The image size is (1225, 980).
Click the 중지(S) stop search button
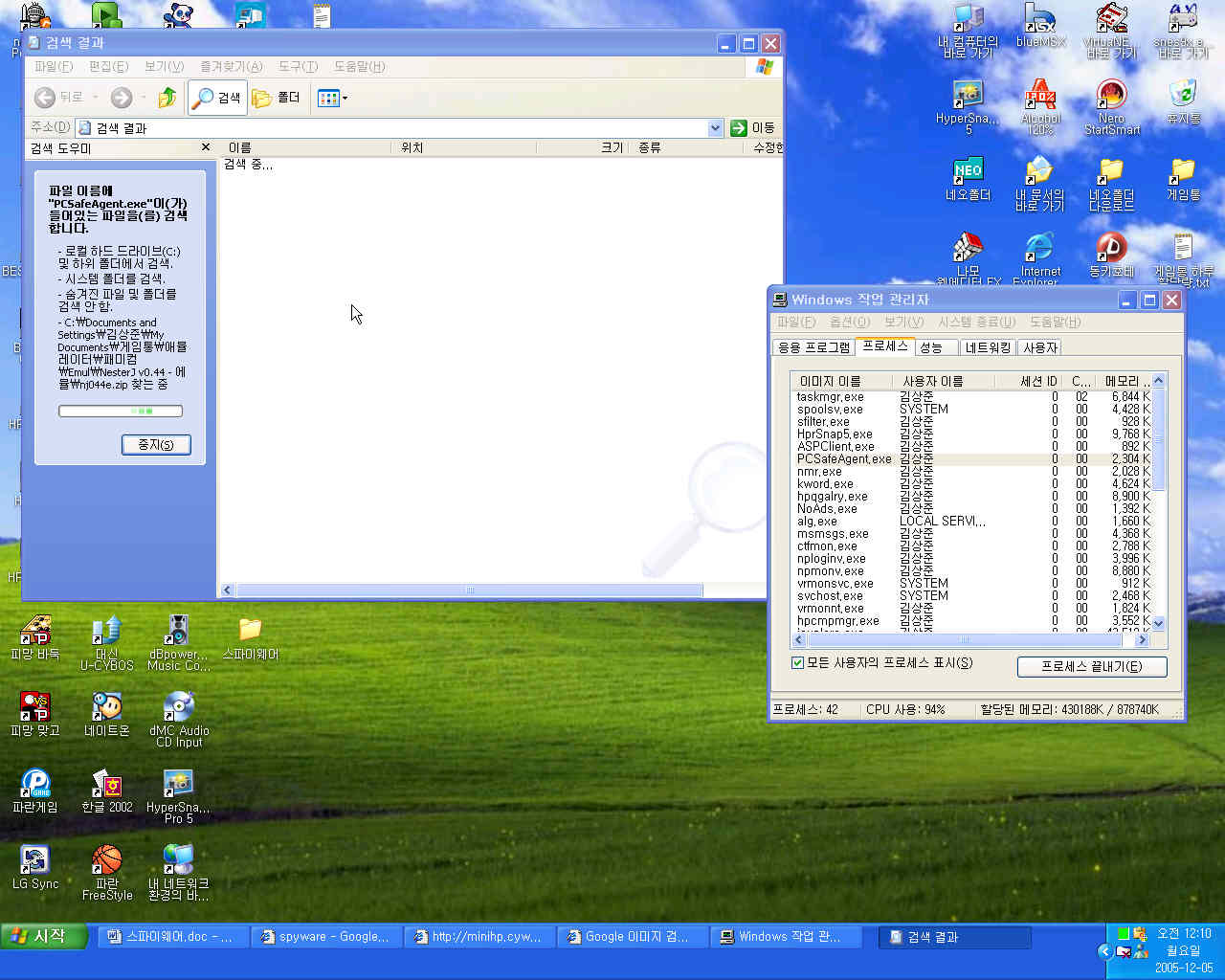(x=156, y=445)
